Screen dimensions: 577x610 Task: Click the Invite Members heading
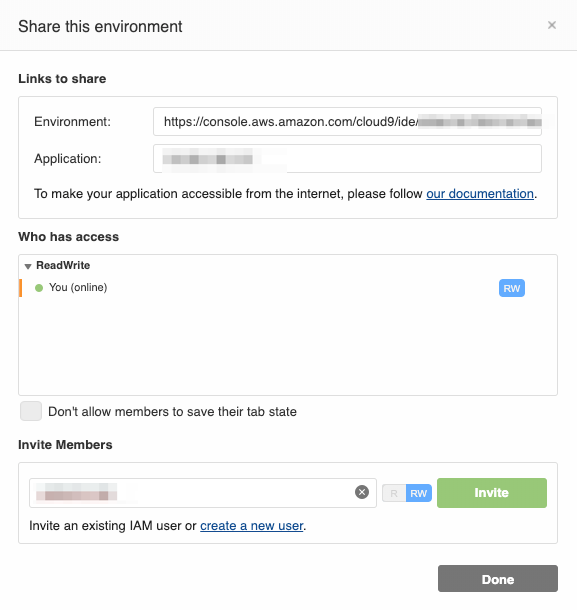tap(65, 445)
